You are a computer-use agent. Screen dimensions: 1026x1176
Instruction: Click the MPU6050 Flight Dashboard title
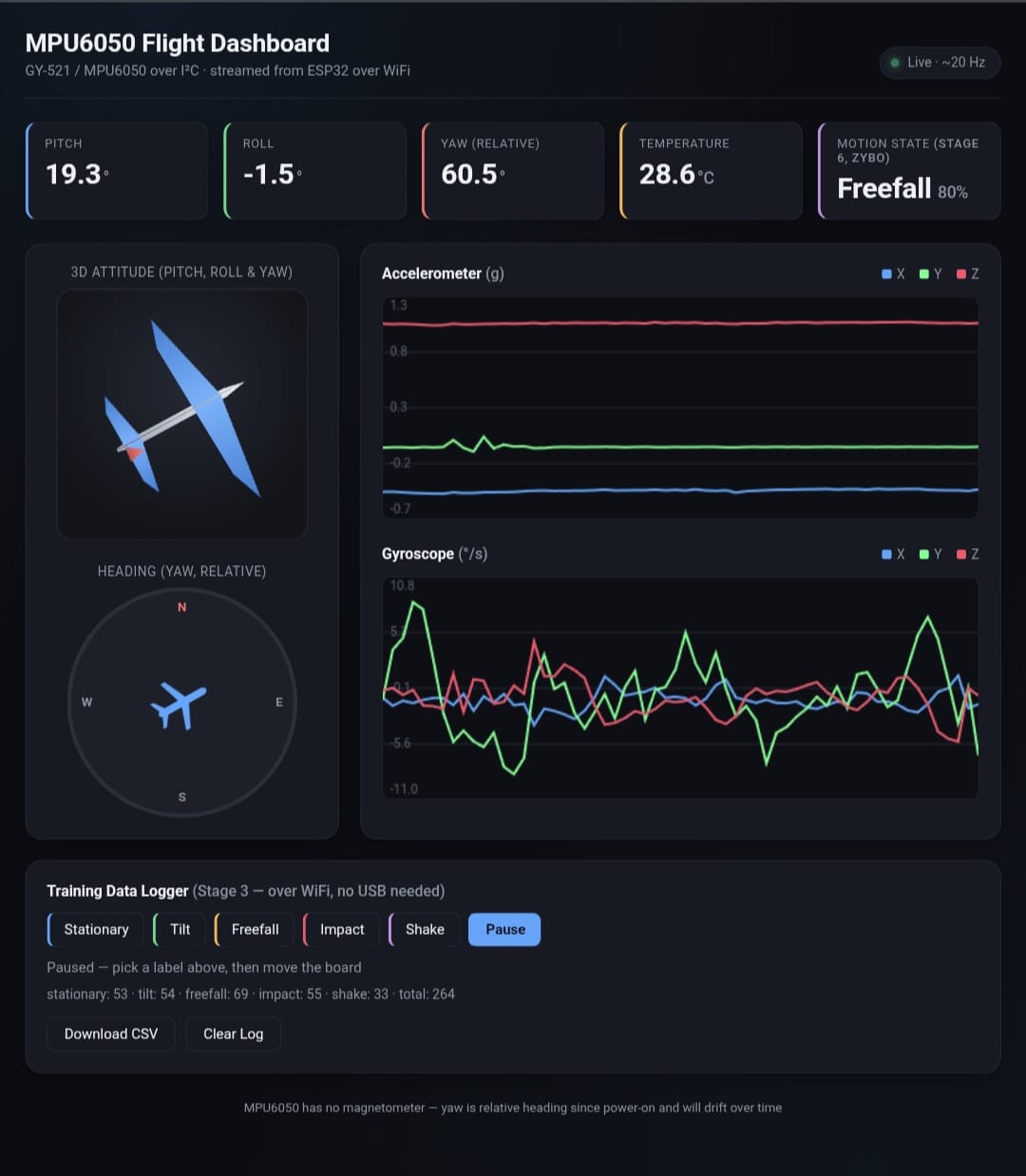178,43
